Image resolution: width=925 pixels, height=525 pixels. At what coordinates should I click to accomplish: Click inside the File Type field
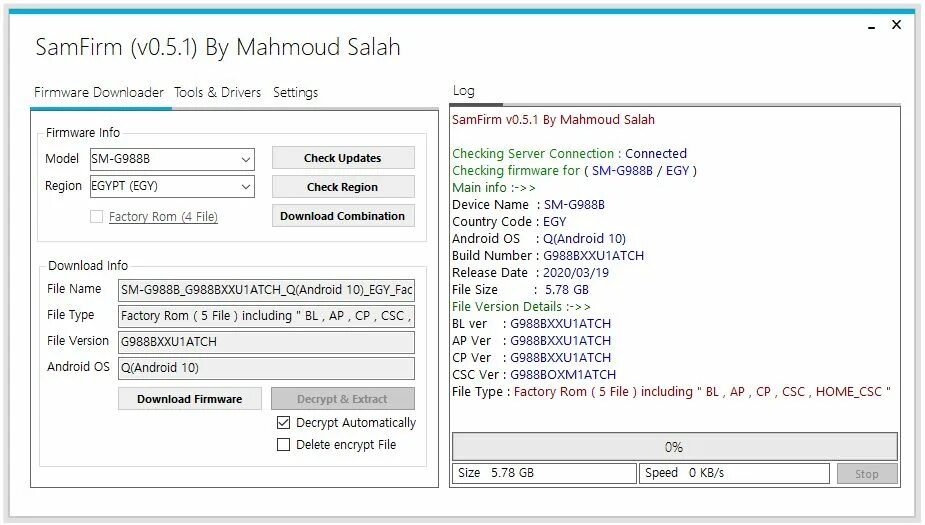266,316
